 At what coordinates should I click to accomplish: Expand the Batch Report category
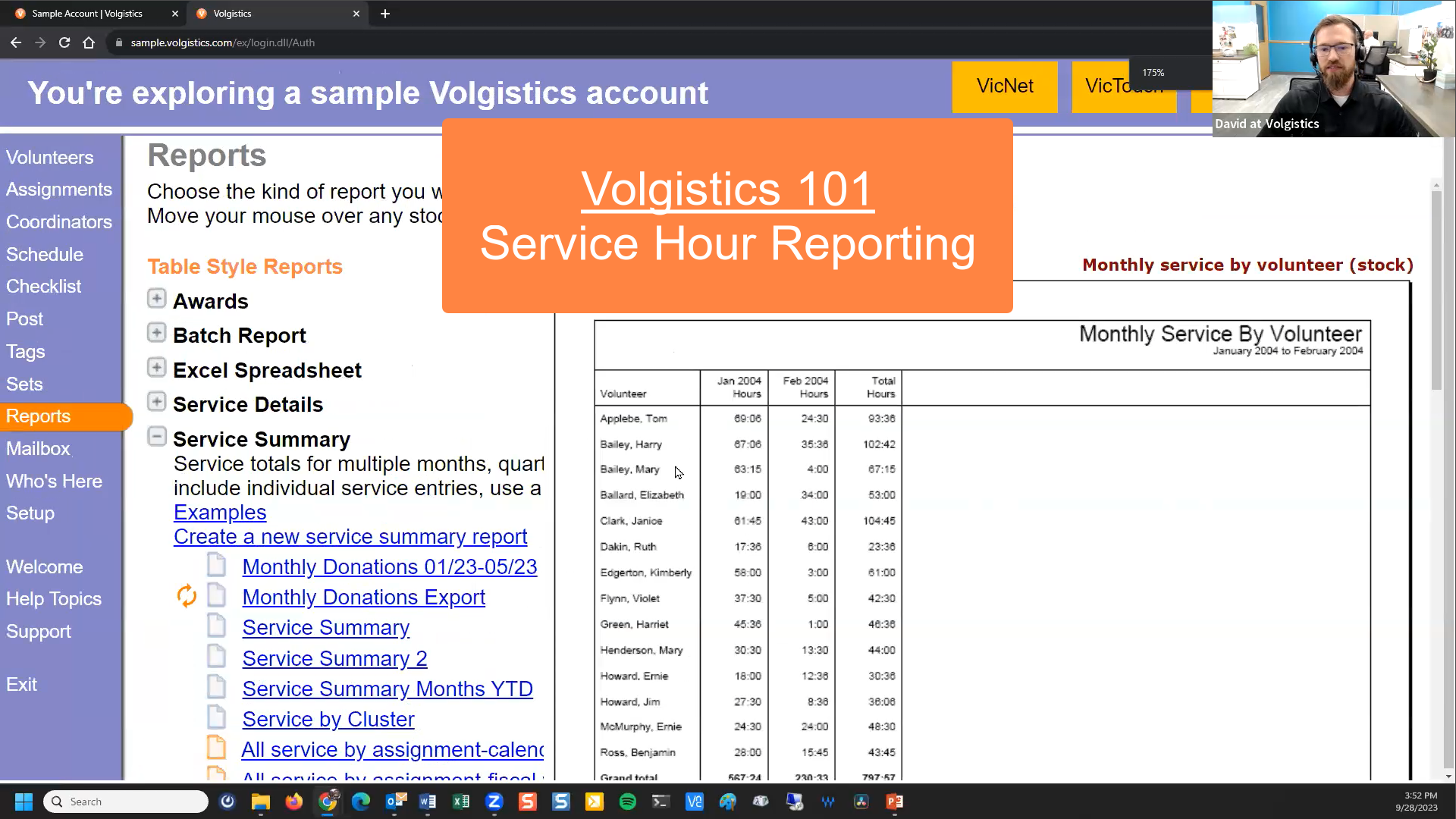coord(156,333)
